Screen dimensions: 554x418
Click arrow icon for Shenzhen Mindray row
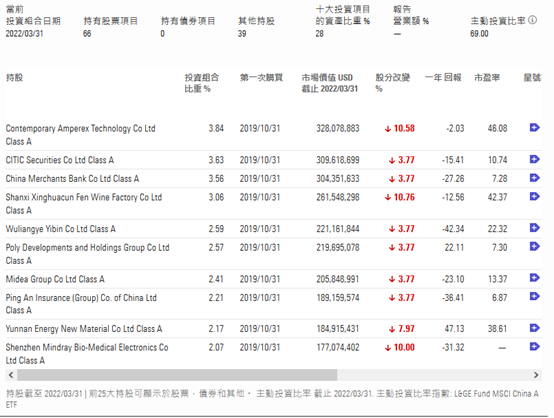tap(535, 347)
